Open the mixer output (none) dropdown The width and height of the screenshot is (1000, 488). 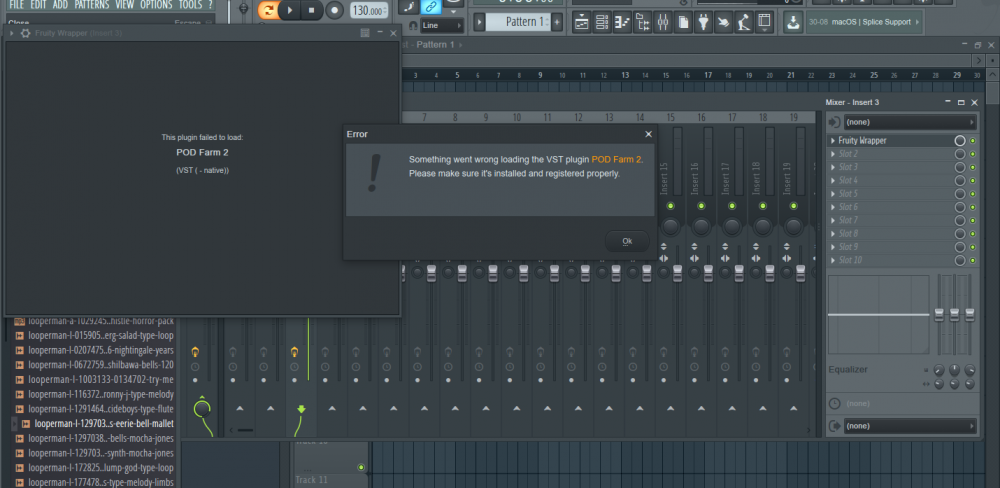coord(910,425)
